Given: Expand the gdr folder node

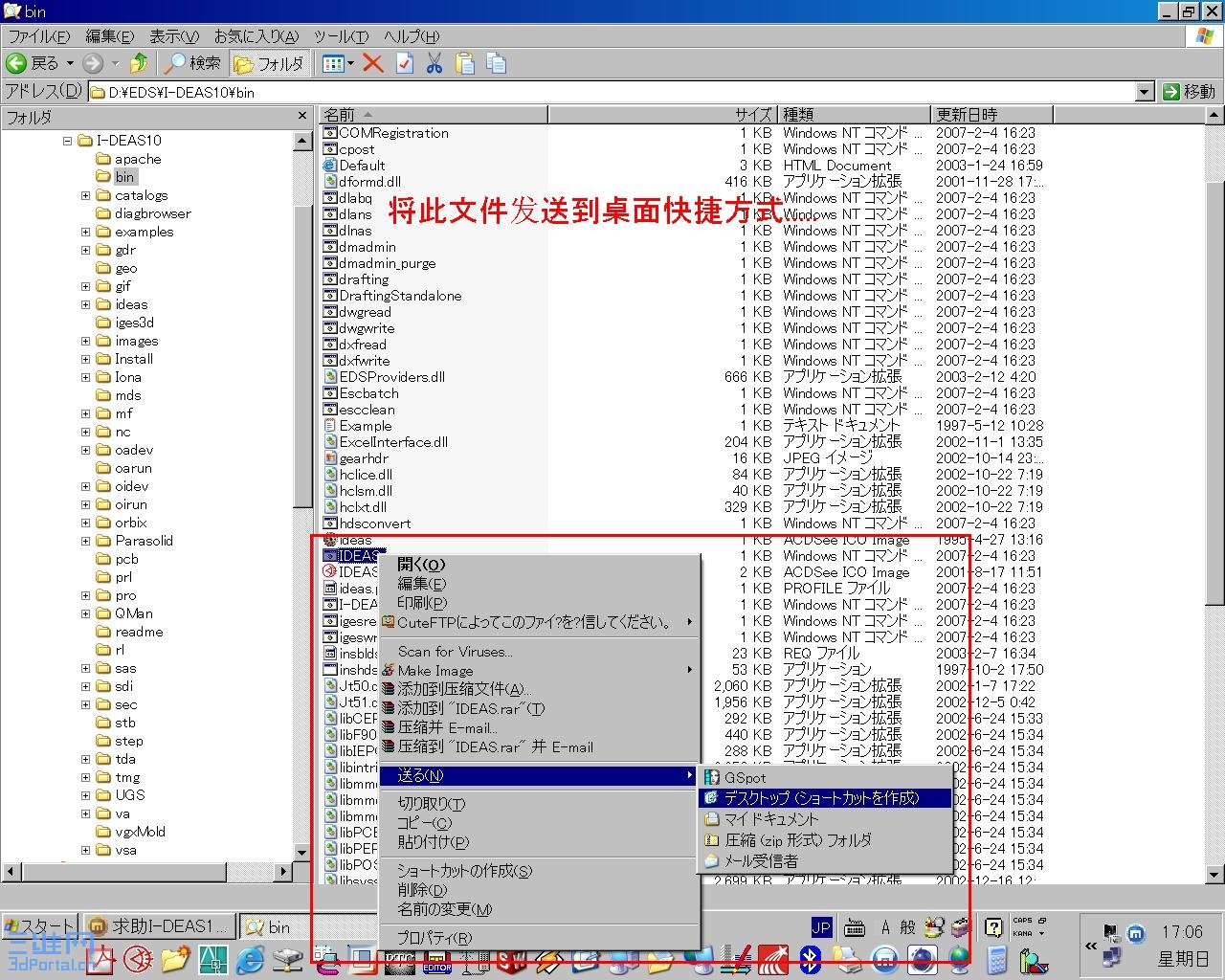Looking at the screenshot, I should click(x=86, y=250).
